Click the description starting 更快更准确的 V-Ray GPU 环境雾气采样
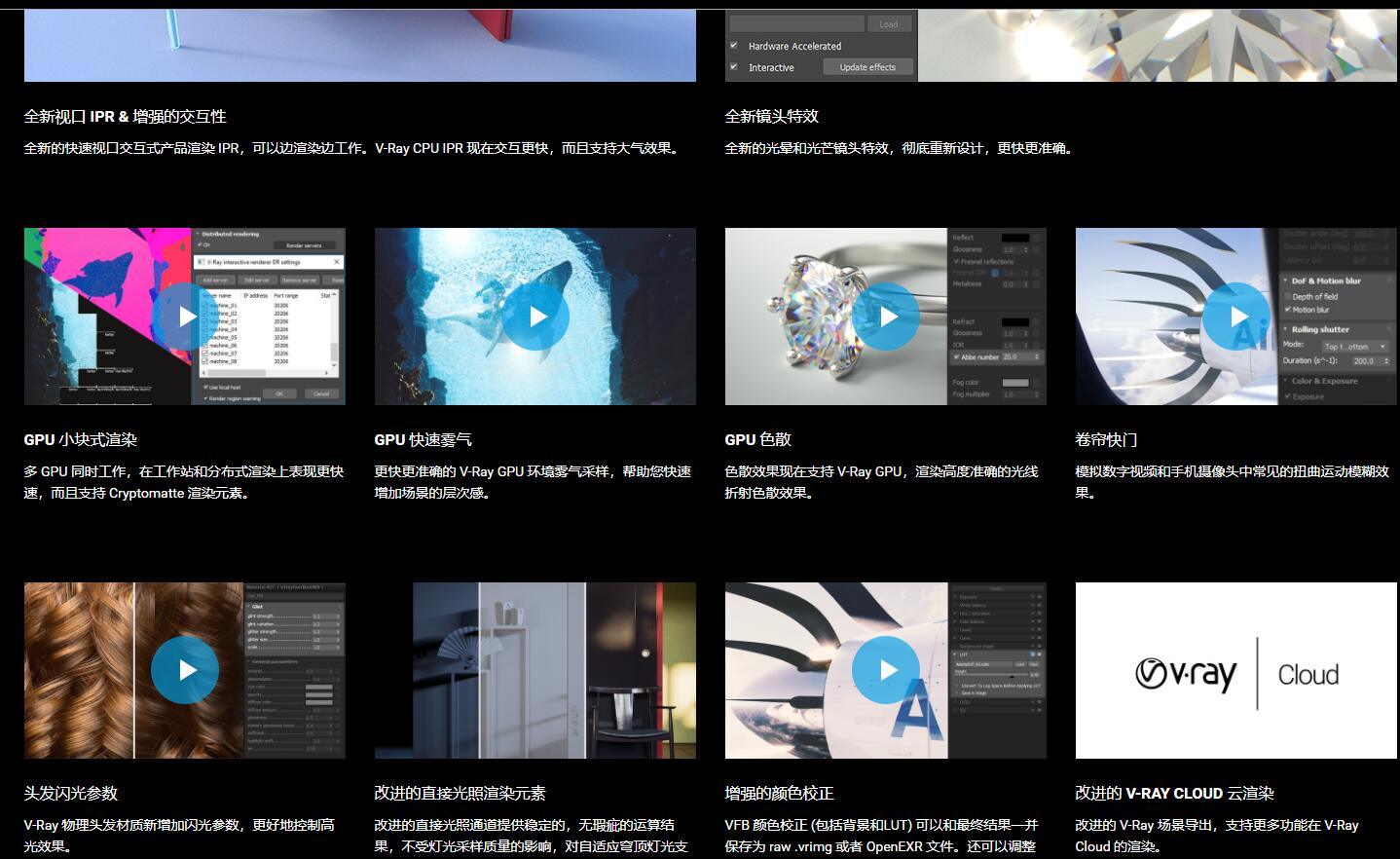The height and width of the screenshot is (859, 1400). click(534, 482)
